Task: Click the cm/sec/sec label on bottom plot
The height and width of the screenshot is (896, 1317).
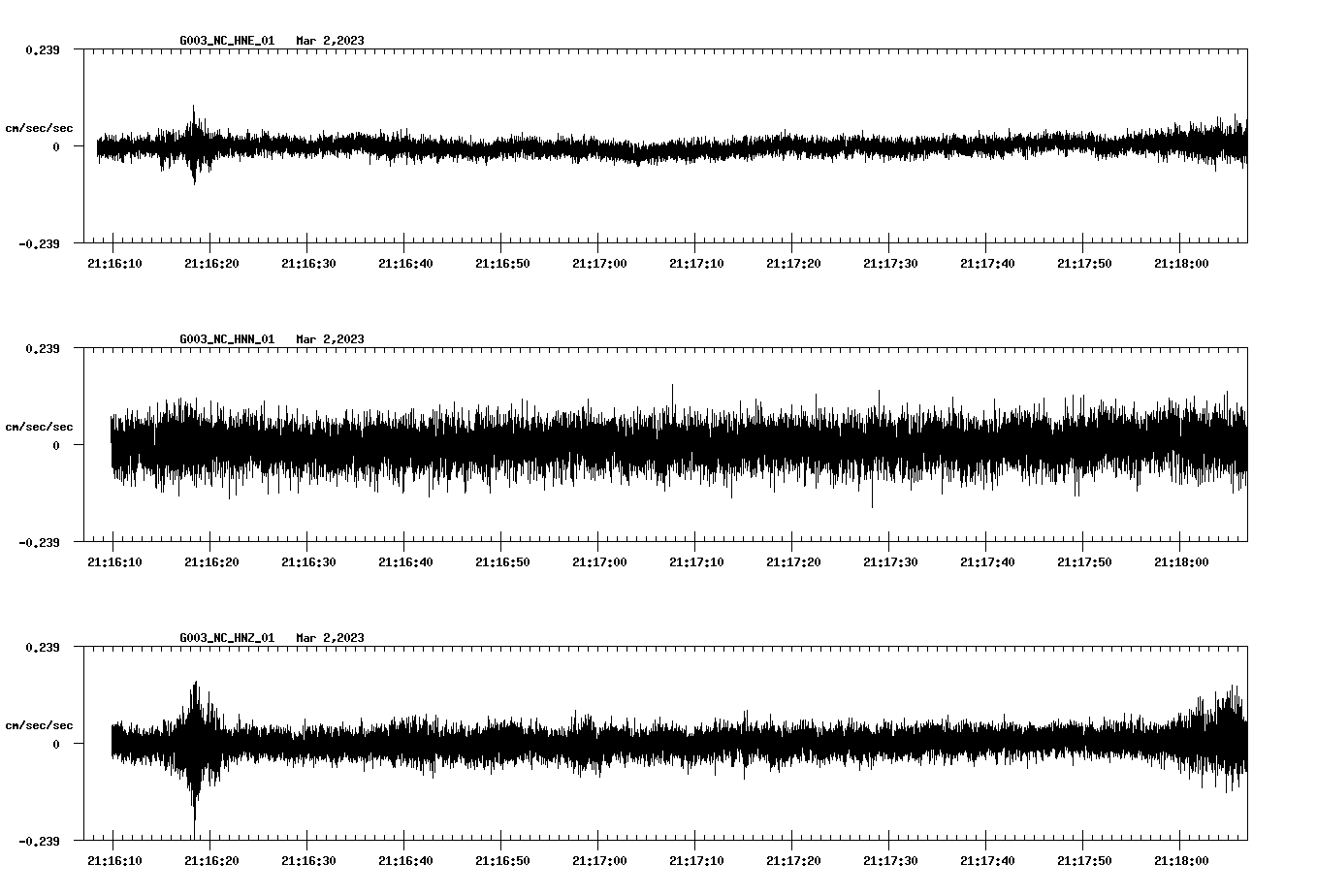Action: tap(39, 723)
